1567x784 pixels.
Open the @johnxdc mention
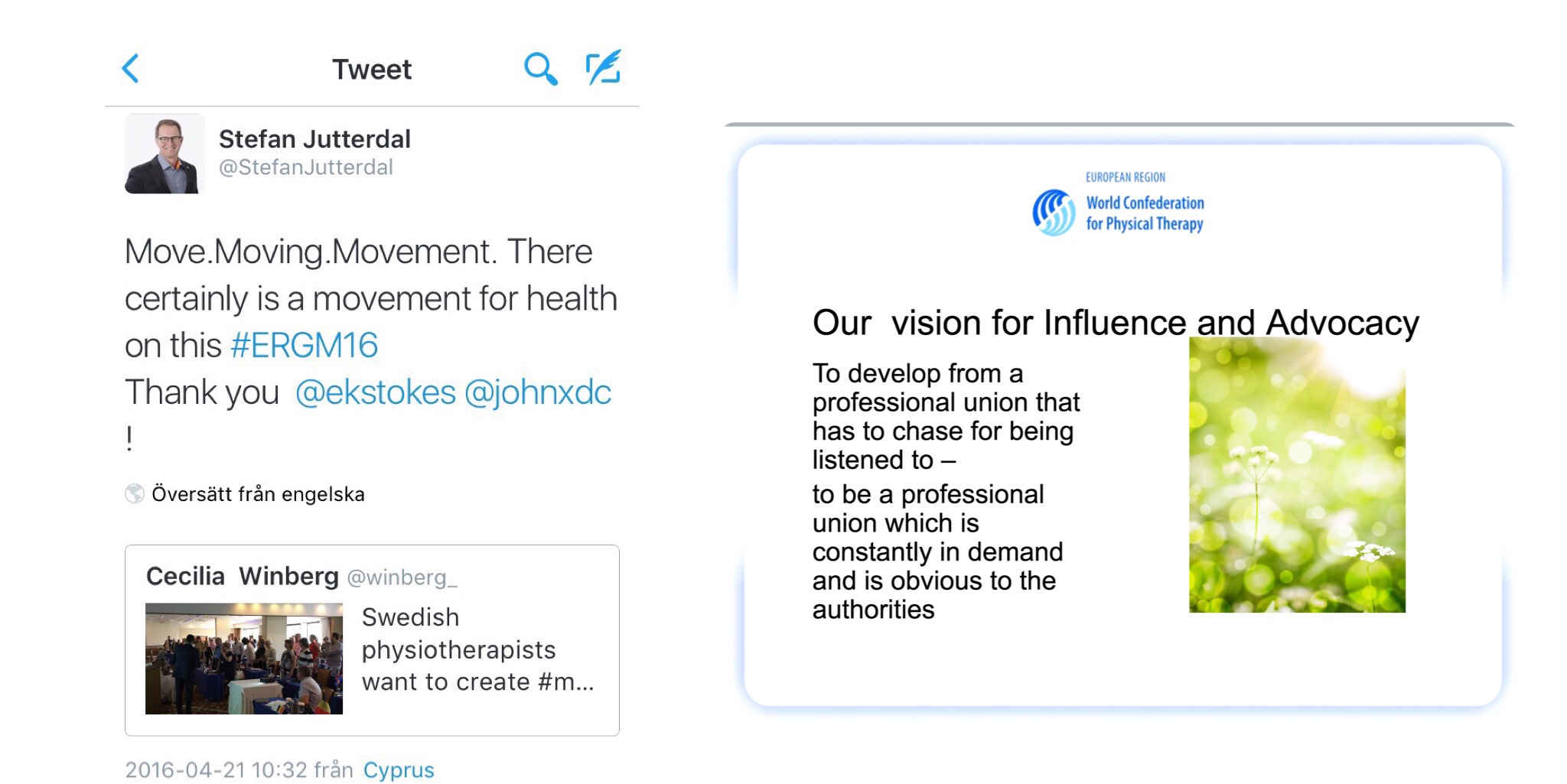(x=538, y=392)
